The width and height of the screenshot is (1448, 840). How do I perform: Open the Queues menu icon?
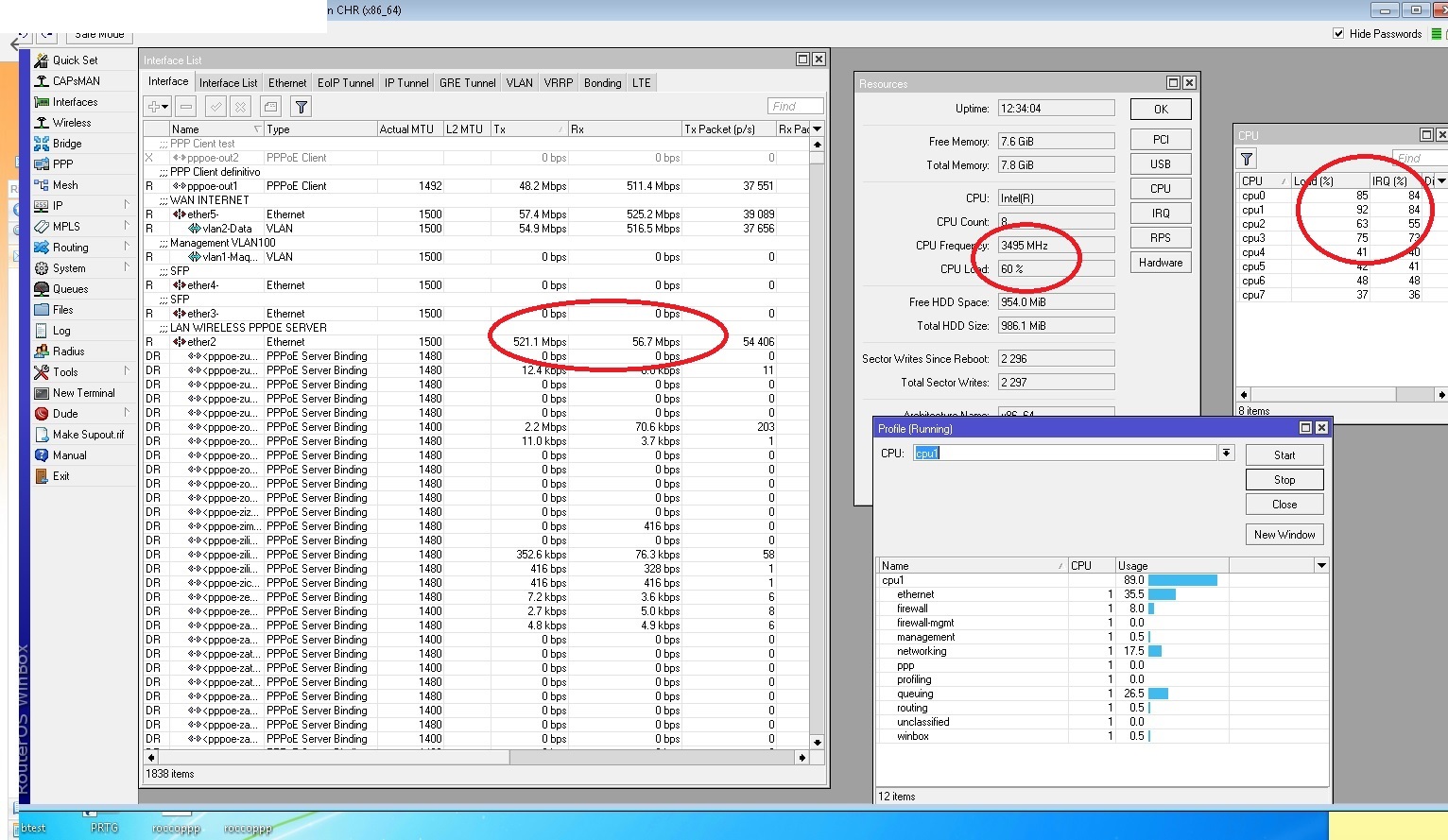[42, 289]
